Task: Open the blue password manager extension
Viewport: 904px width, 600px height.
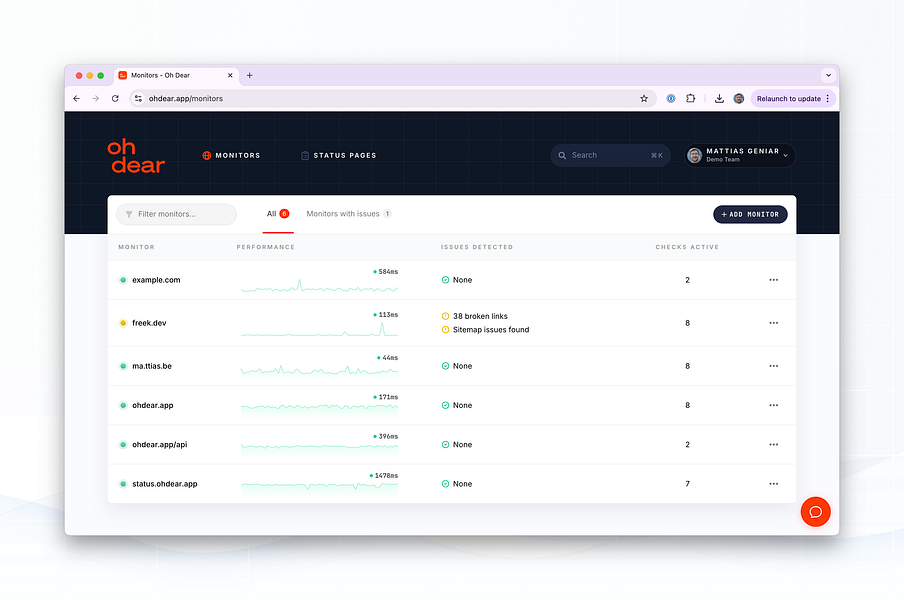Action: (x=671, y=99)
